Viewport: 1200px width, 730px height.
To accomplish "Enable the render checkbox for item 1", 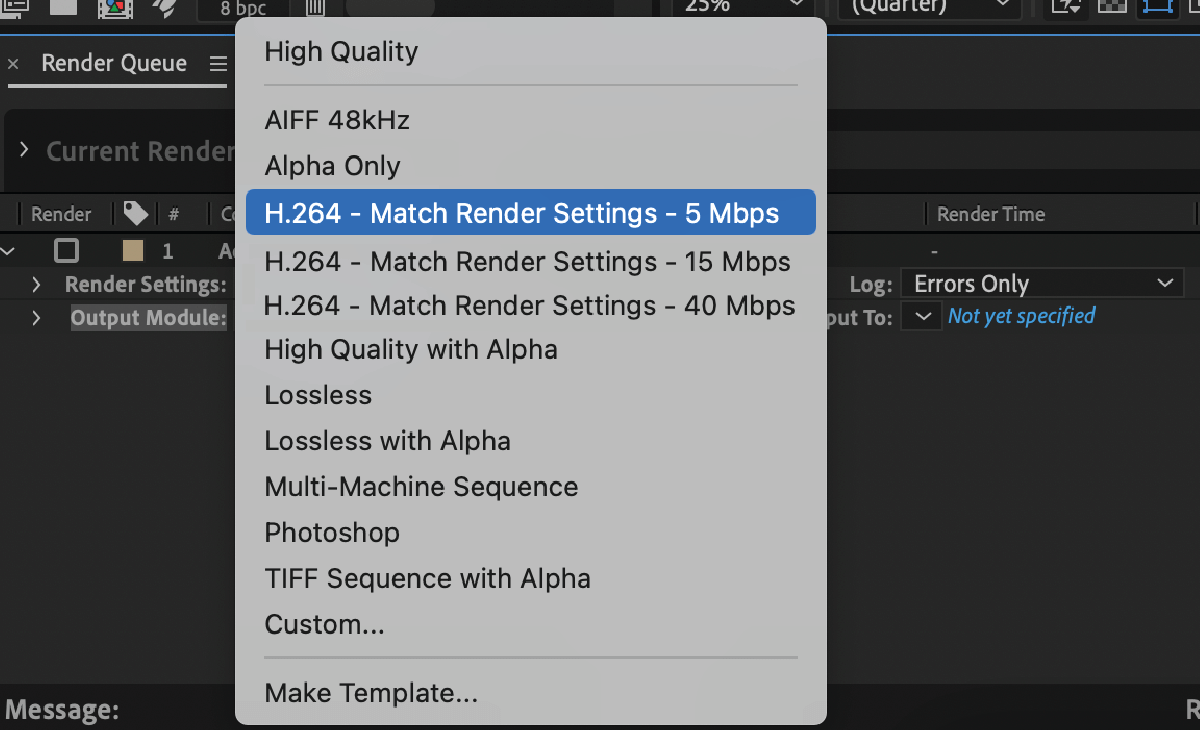I will tap(66, 250).
